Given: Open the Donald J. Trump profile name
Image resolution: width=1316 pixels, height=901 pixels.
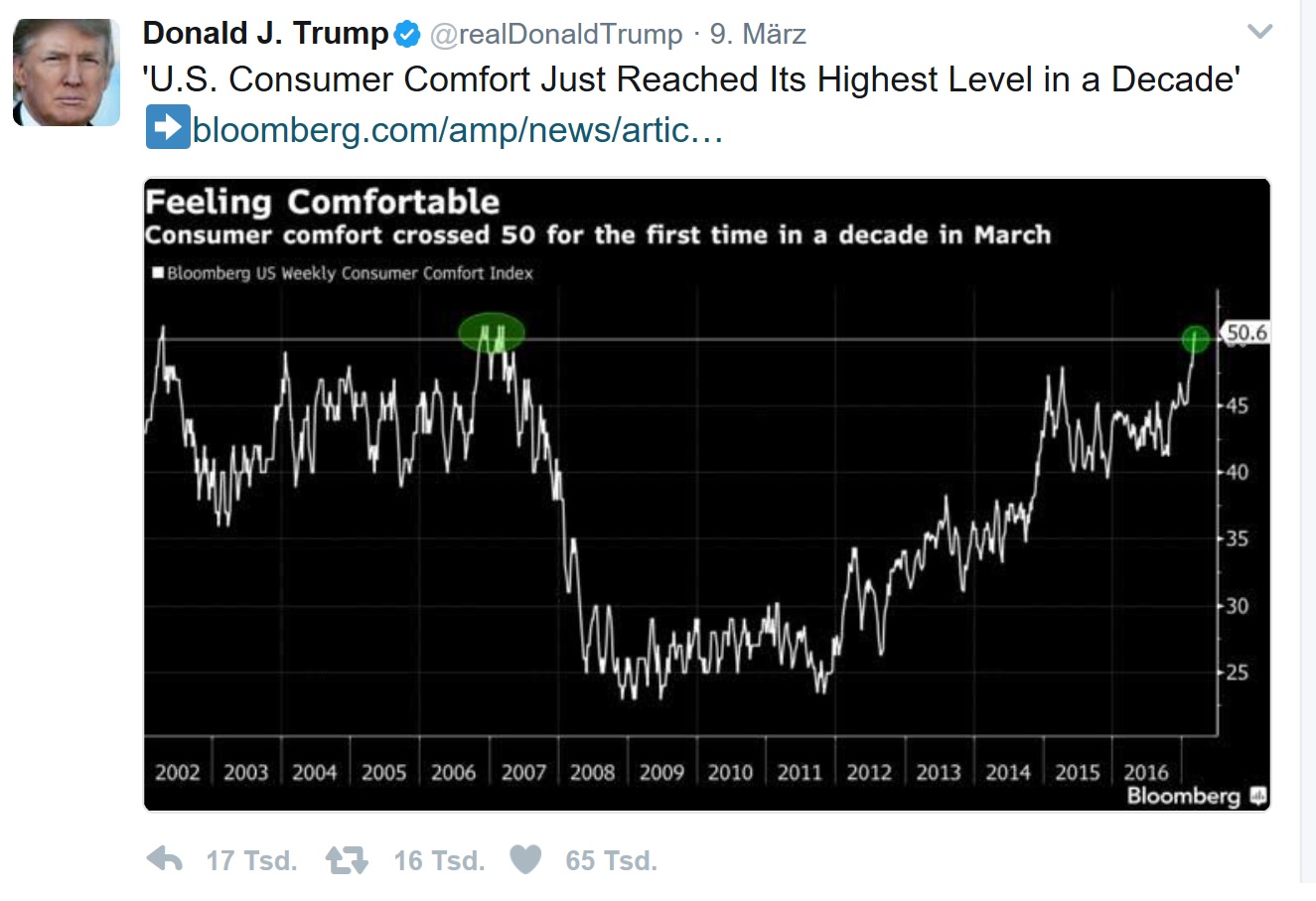Looking at the screenshot, I should pos(265,34).
